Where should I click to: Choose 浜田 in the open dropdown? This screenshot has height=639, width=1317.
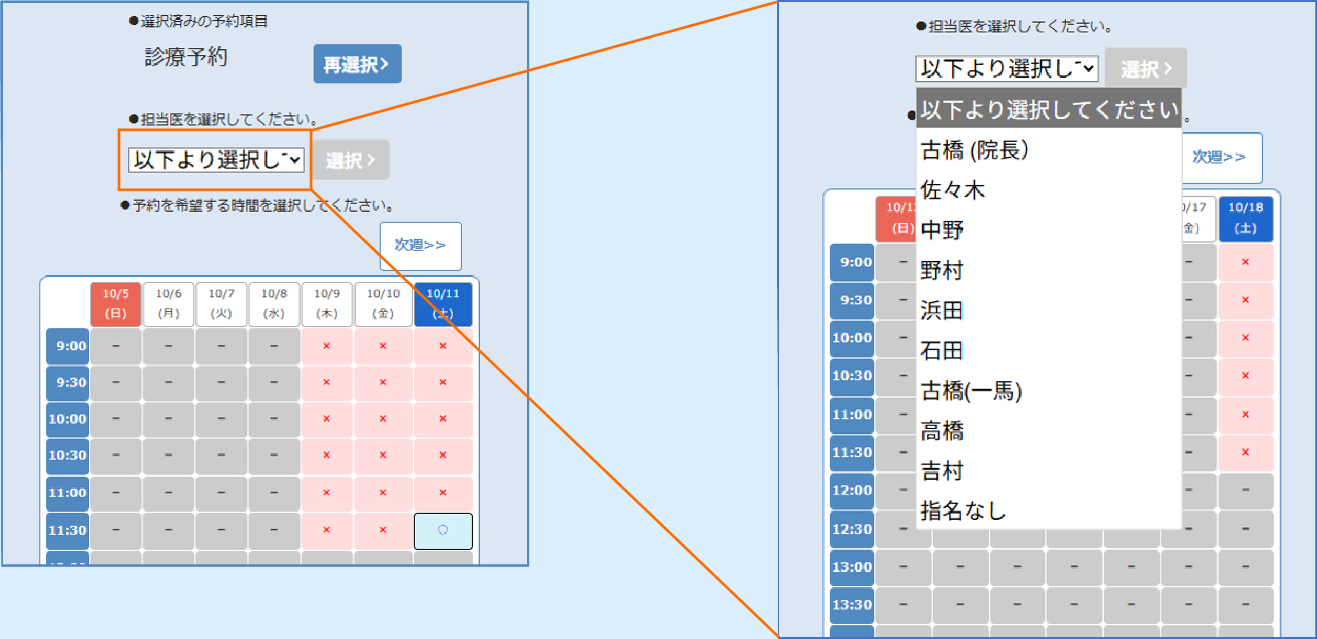tap(942, 310)
